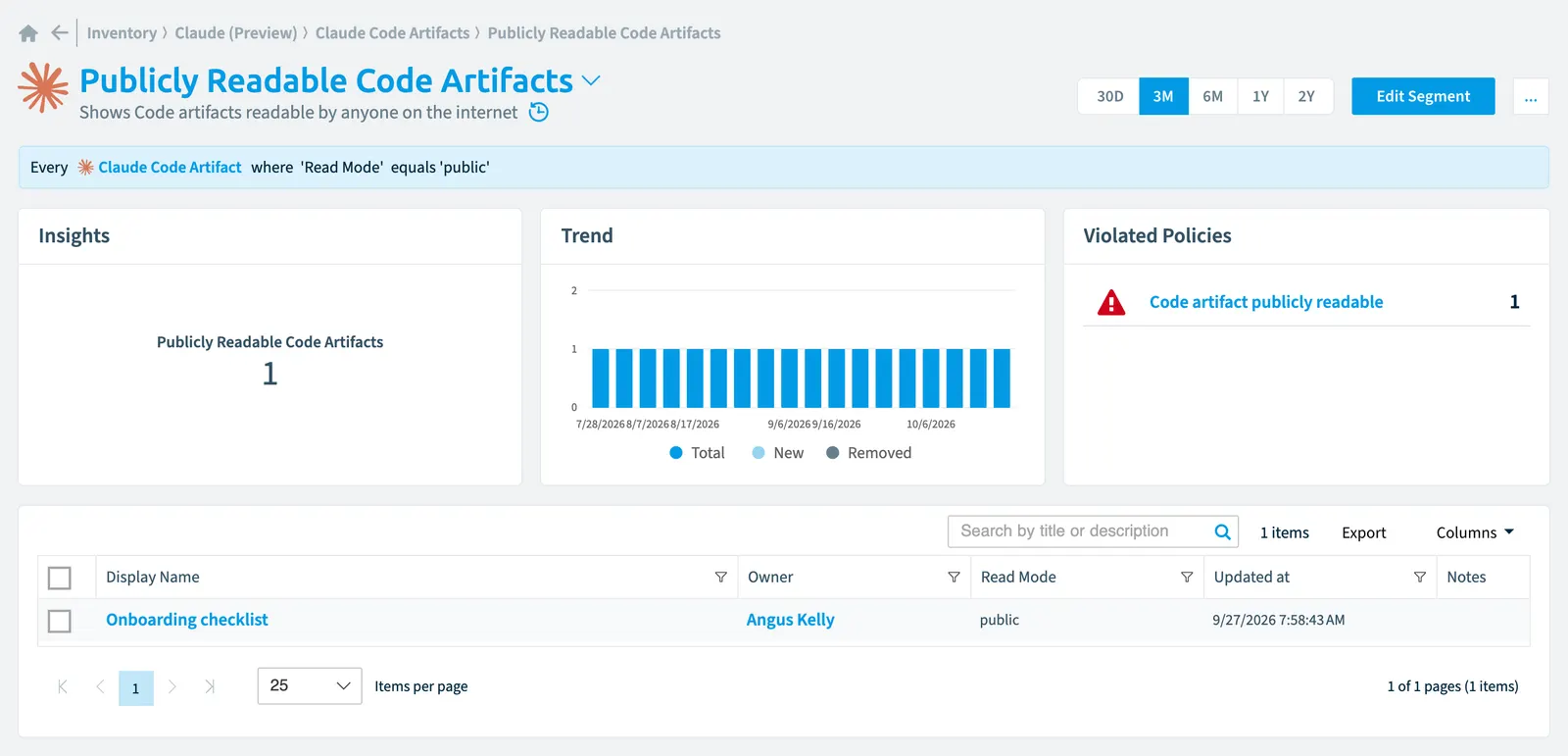Screen dimensions: 1568x756
Task: Expand the segment title dropdown chevron
Action: [591, 80]
